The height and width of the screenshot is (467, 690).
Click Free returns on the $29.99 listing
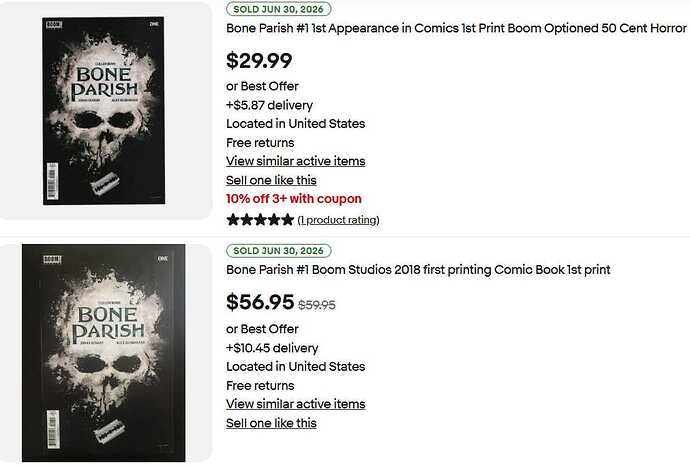[260, 143]
